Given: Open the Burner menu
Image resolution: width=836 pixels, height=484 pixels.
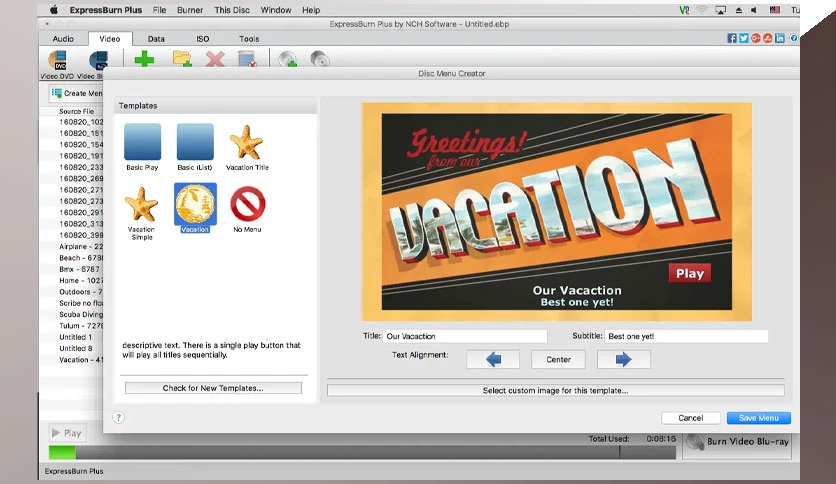Looking at the screenshot, I should [190, 10].
